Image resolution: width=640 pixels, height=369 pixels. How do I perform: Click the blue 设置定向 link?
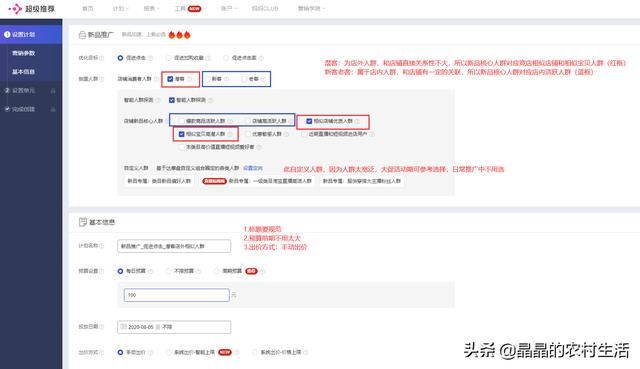[x=253, y=168]
